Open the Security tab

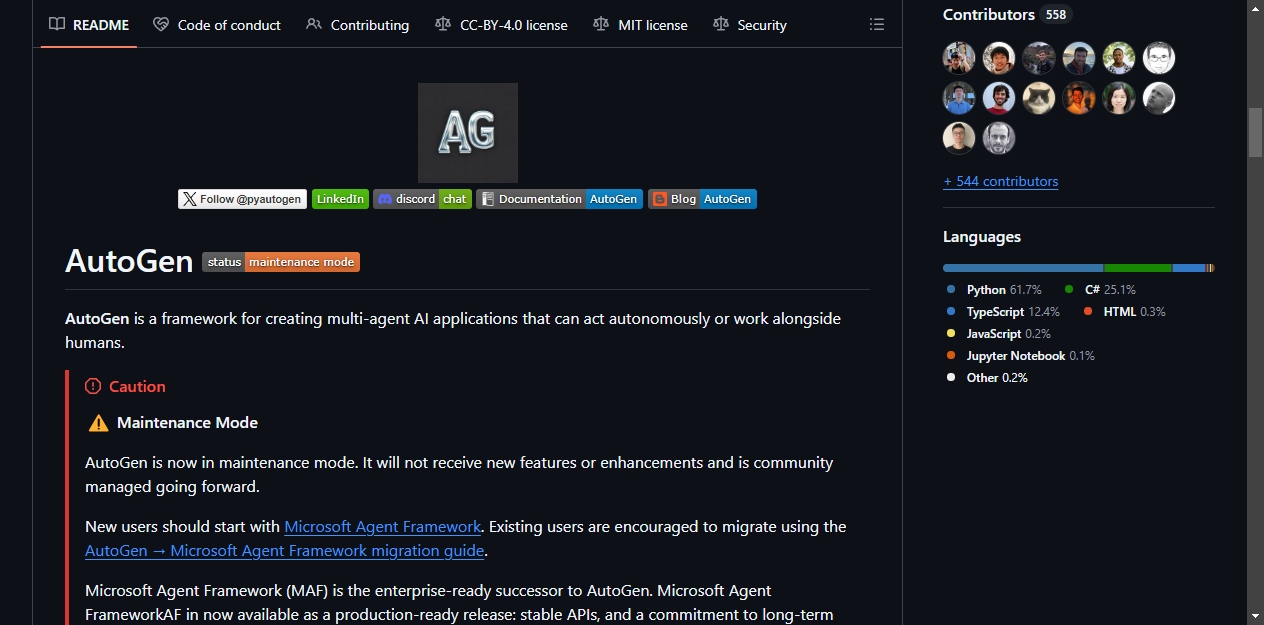(x=750, y=24)
